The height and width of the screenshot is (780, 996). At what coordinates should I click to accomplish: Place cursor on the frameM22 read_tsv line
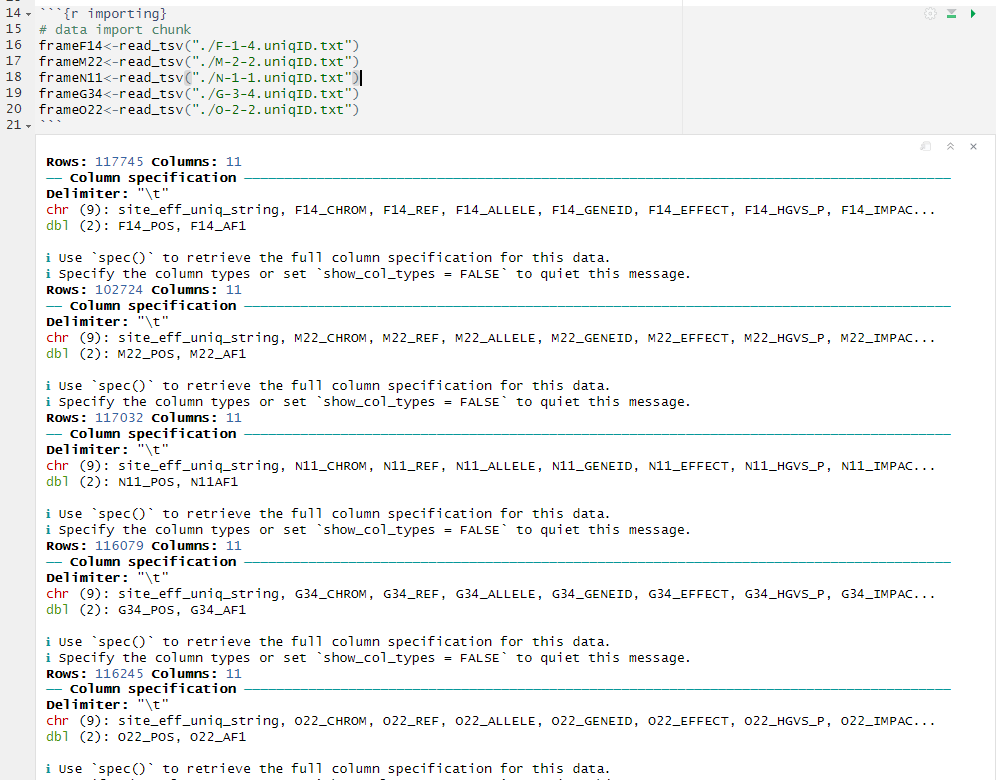pyautogui.click(x=199, y=62)
